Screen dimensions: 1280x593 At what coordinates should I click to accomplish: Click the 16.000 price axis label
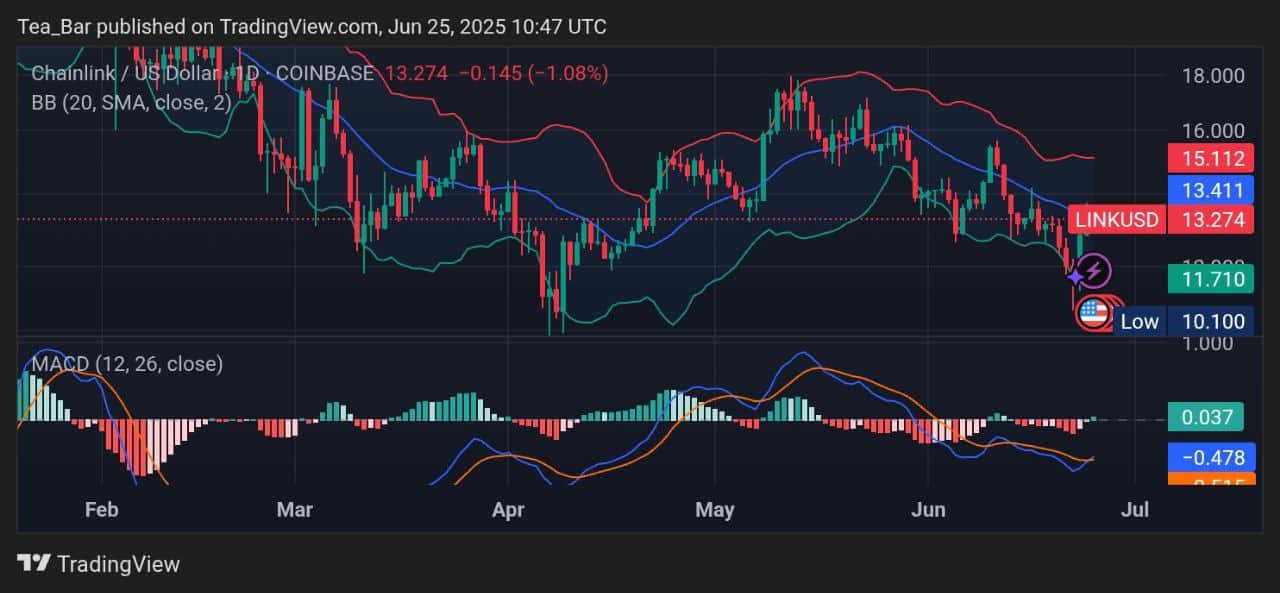pos(1212,131)
